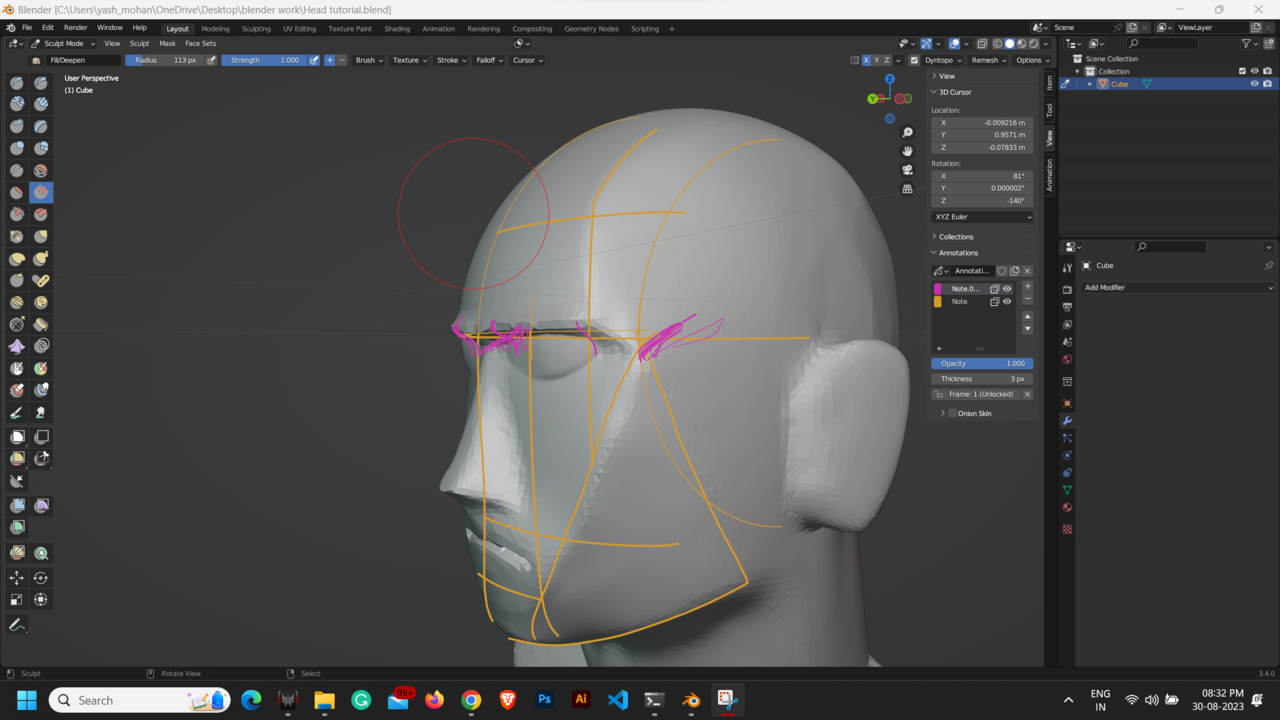Image resolution: width=1280 pixels, height=720 pixels.
Task: Switch to the Shading workspace tab
Action: pyautogui.click(x=397, y=28)
